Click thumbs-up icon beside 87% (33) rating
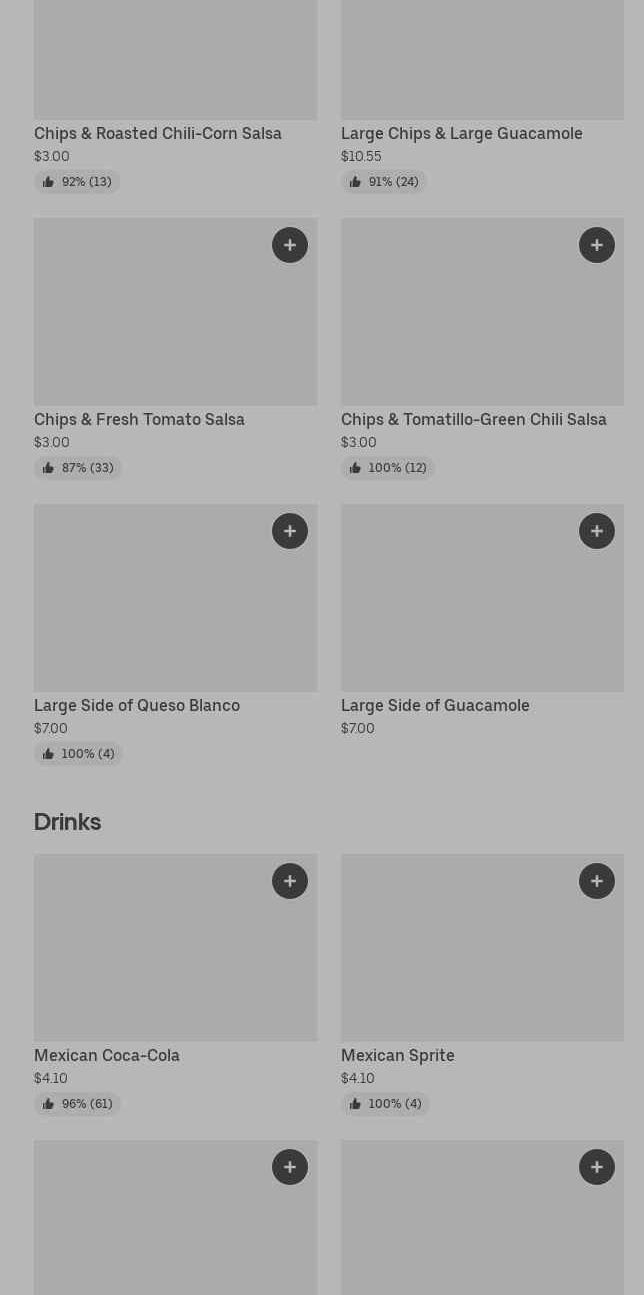This screenshot has height=1295, width=644. pyautogui.click(x=48, y=468)
